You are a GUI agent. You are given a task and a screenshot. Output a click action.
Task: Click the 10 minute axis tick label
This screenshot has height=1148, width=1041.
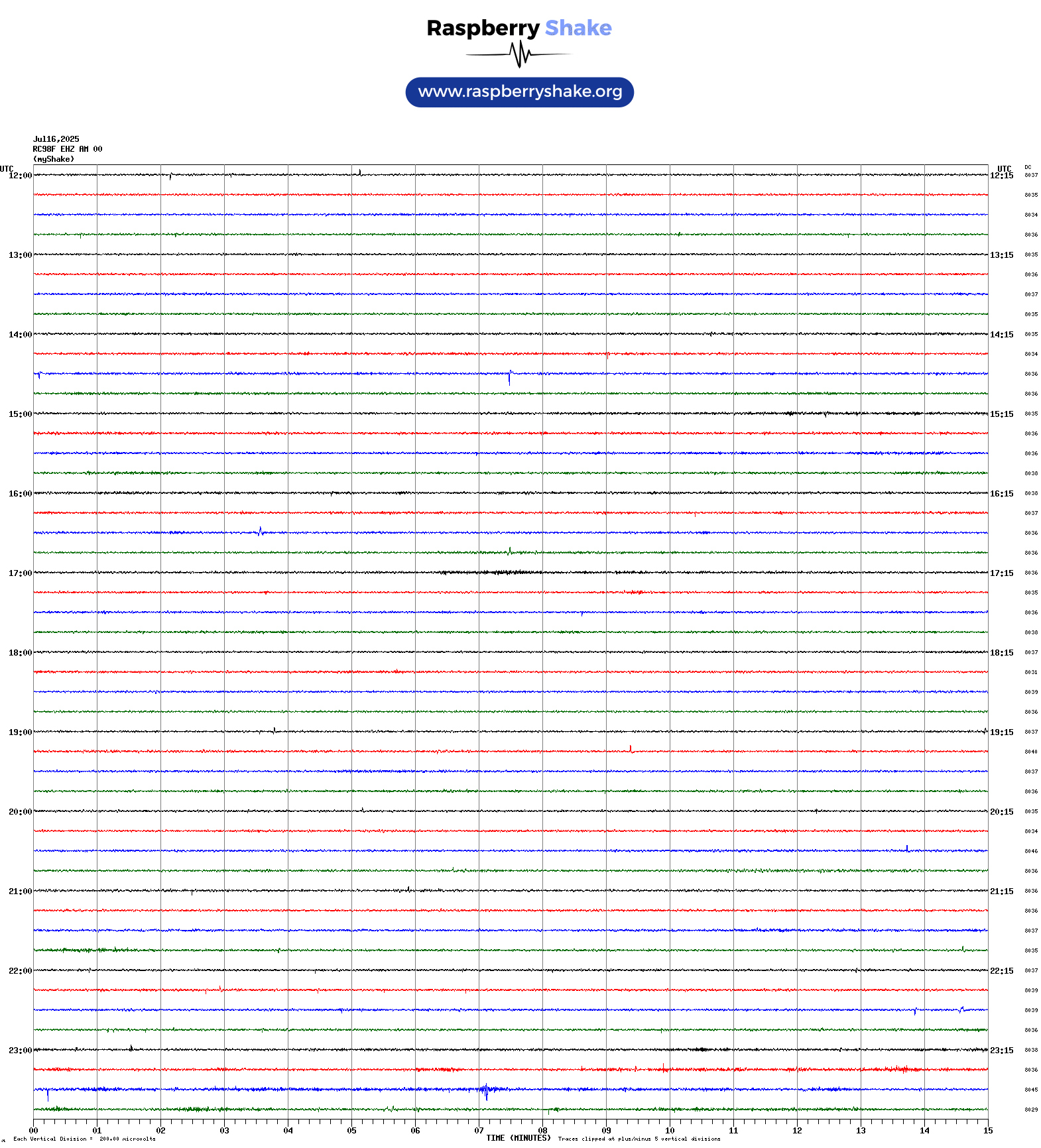click(670, 1131)
